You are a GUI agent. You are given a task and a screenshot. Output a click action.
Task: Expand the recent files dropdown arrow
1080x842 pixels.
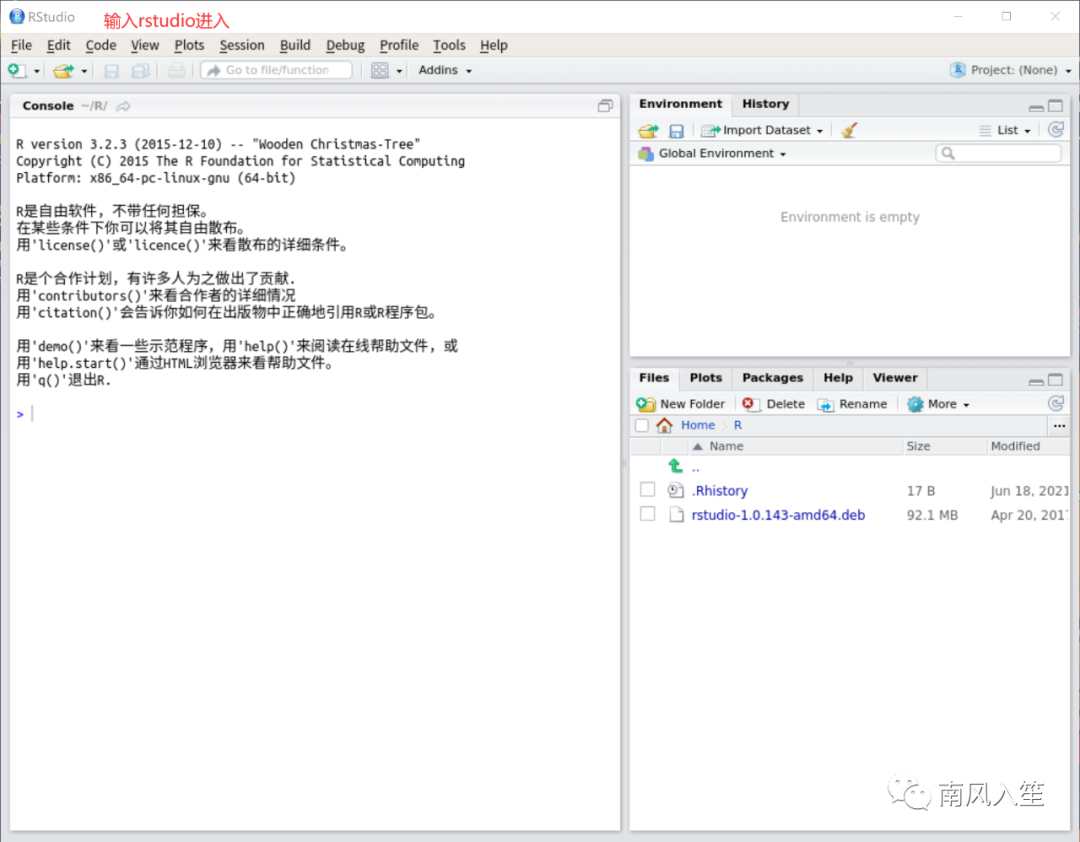[84, 71]
